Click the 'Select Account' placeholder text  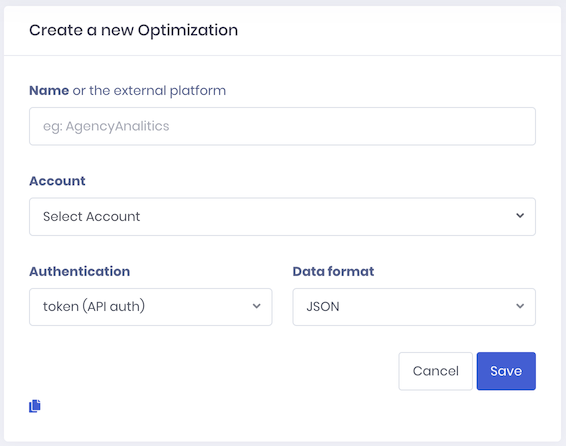(91, 217)
